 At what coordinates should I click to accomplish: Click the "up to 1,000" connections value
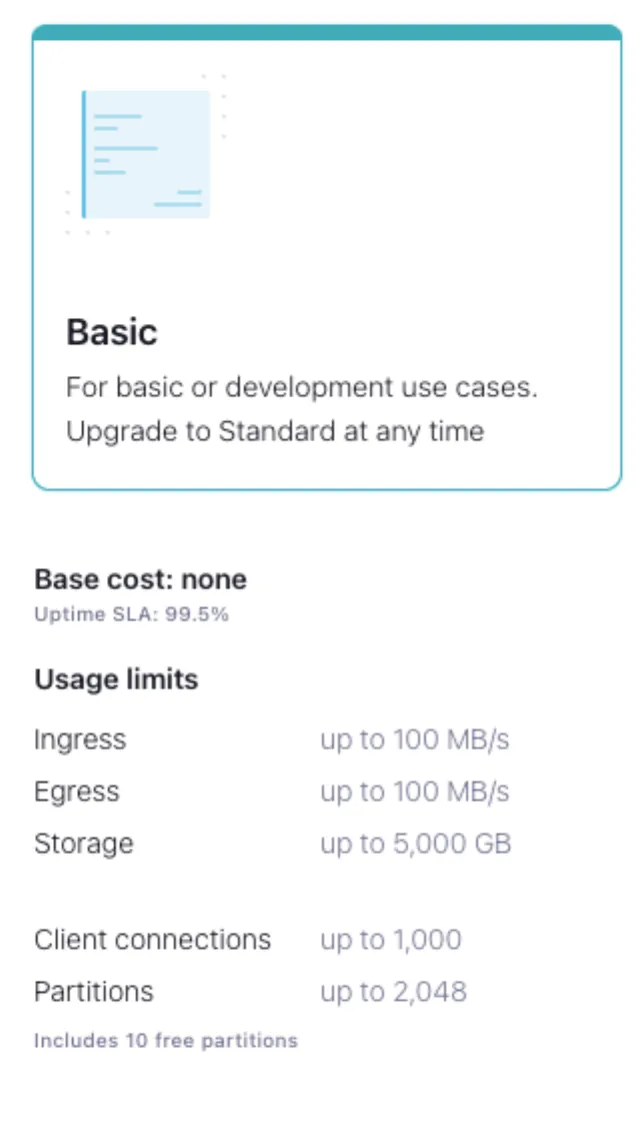pos(390,940)
